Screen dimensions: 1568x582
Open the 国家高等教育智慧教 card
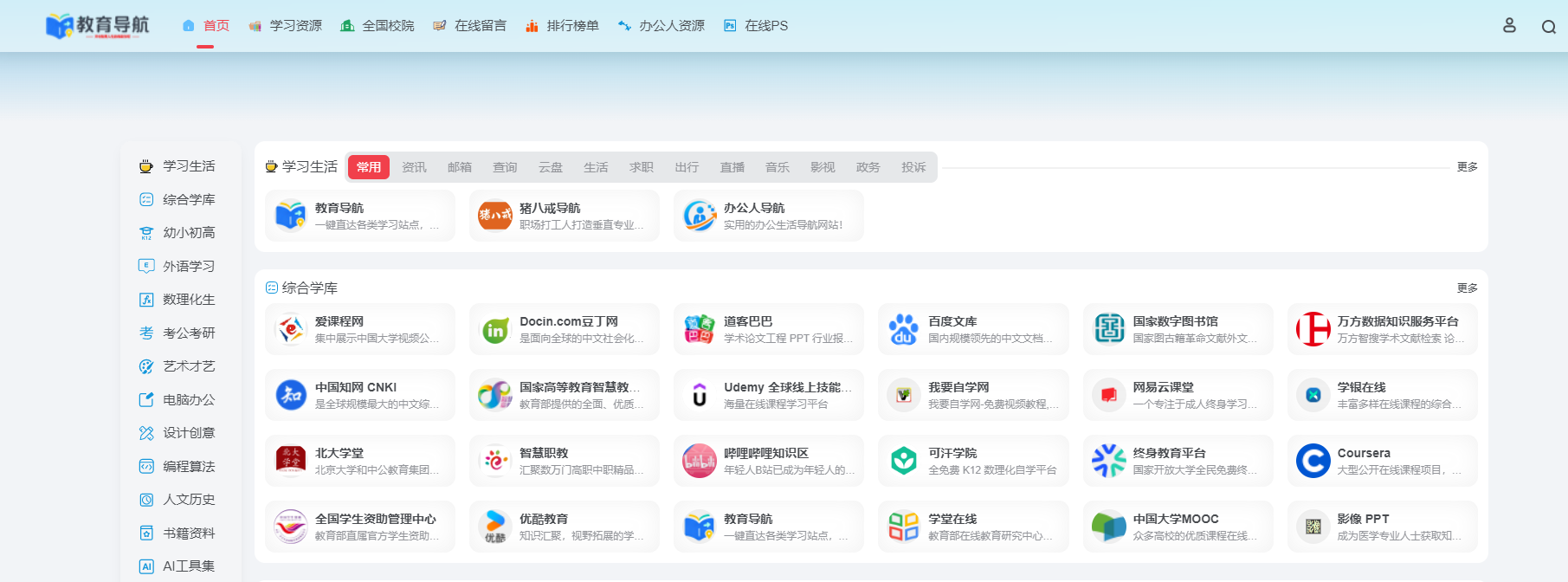point(565,395)
